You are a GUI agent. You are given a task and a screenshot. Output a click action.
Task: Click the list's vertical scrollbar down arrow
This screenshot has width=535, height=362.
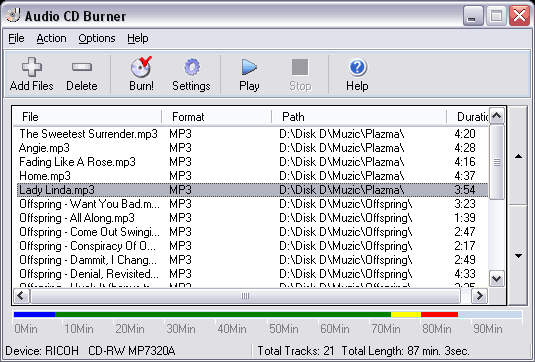point(497,279)
